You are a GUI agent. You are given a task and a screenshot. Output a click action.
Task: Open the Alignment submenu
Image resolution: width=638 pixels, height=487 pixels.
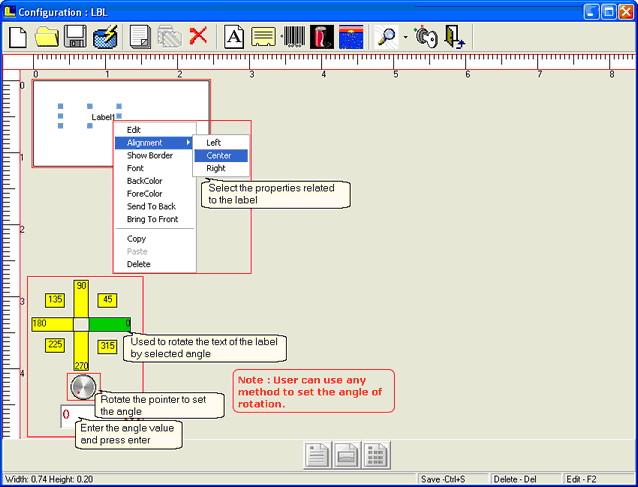153,143
